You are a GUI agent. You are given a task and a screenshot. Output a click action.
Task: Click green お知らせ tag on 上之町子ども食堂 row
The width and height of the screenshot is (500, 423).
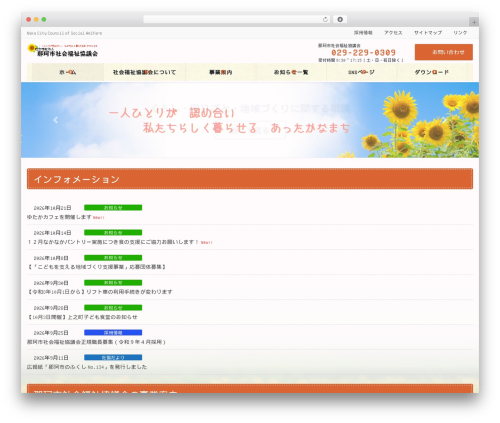pos(113,308)
